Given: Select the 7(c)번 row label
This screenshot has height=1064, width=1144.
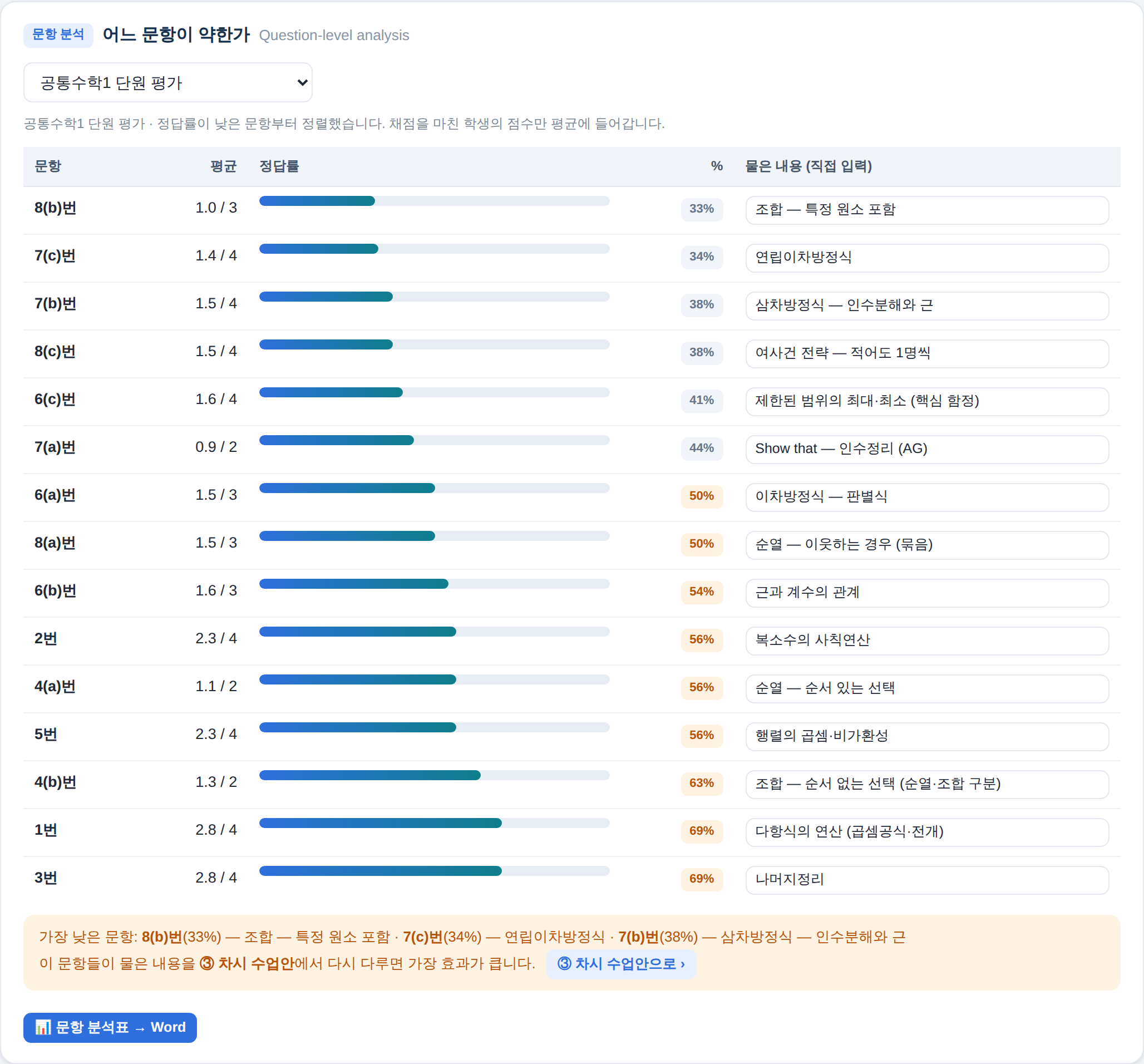Looking at the screenshot, I should point(55,255).
